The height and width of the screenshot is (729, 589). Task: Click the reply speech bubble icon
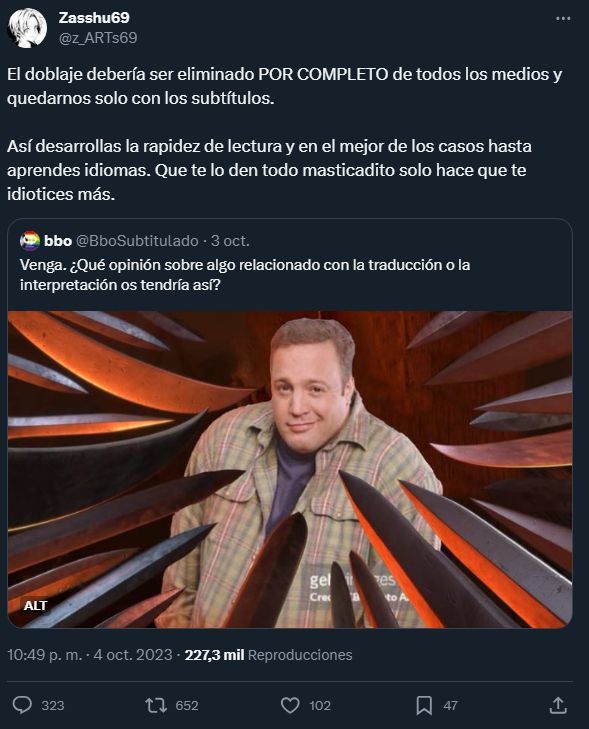22,705
